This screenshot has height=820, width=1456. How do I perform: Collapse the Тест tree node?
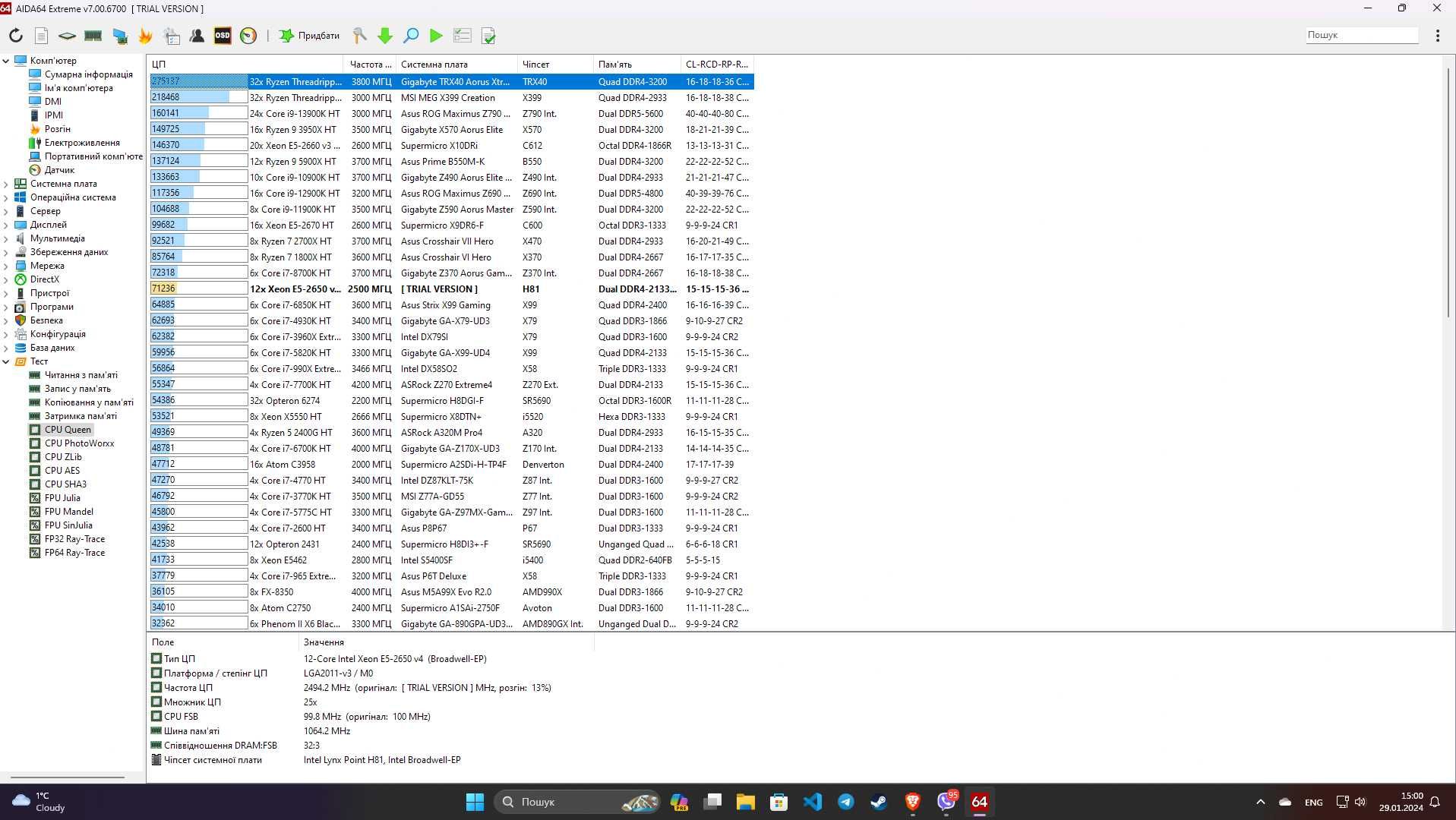point(6,361)
